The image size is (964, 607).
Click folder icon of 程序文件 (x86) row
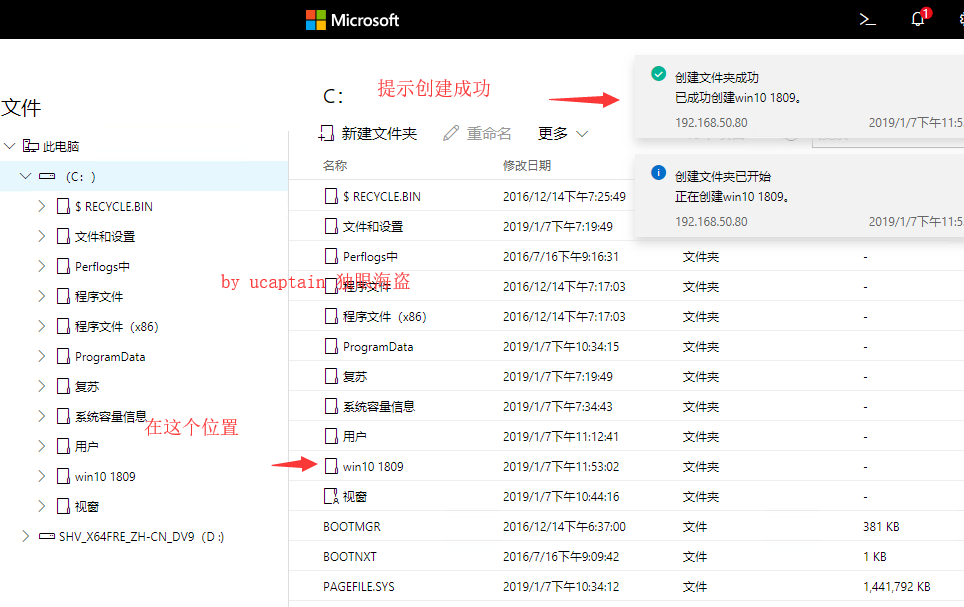point(331,316)
